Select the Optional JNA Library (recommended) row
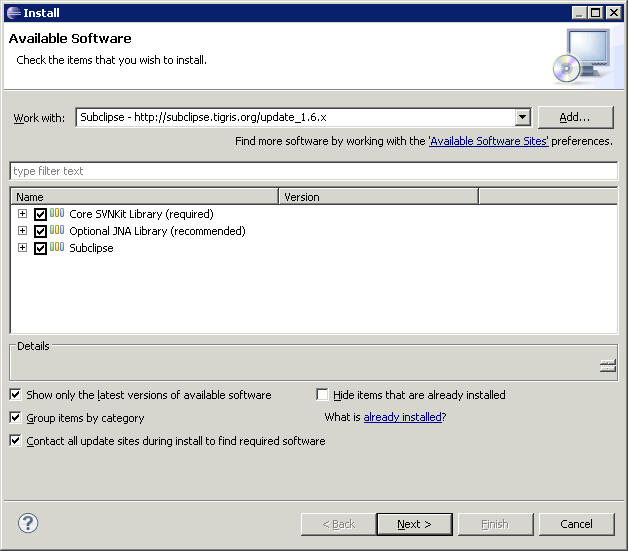Viewport: 628px width, 551px height. [x=157, y=231]
